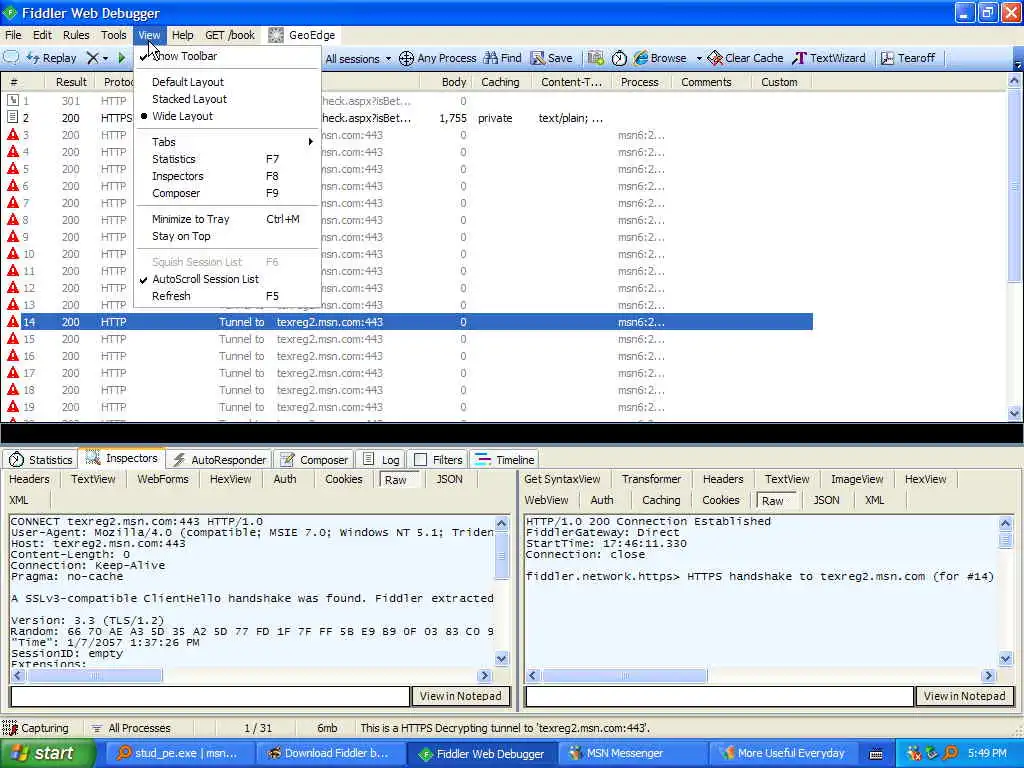Image resolution: width=1024 pixels, height=768 pixels.
Task: Click request pane horizontal scrollbar thumb
Action: pyautogui.click(x=95, y=676)
